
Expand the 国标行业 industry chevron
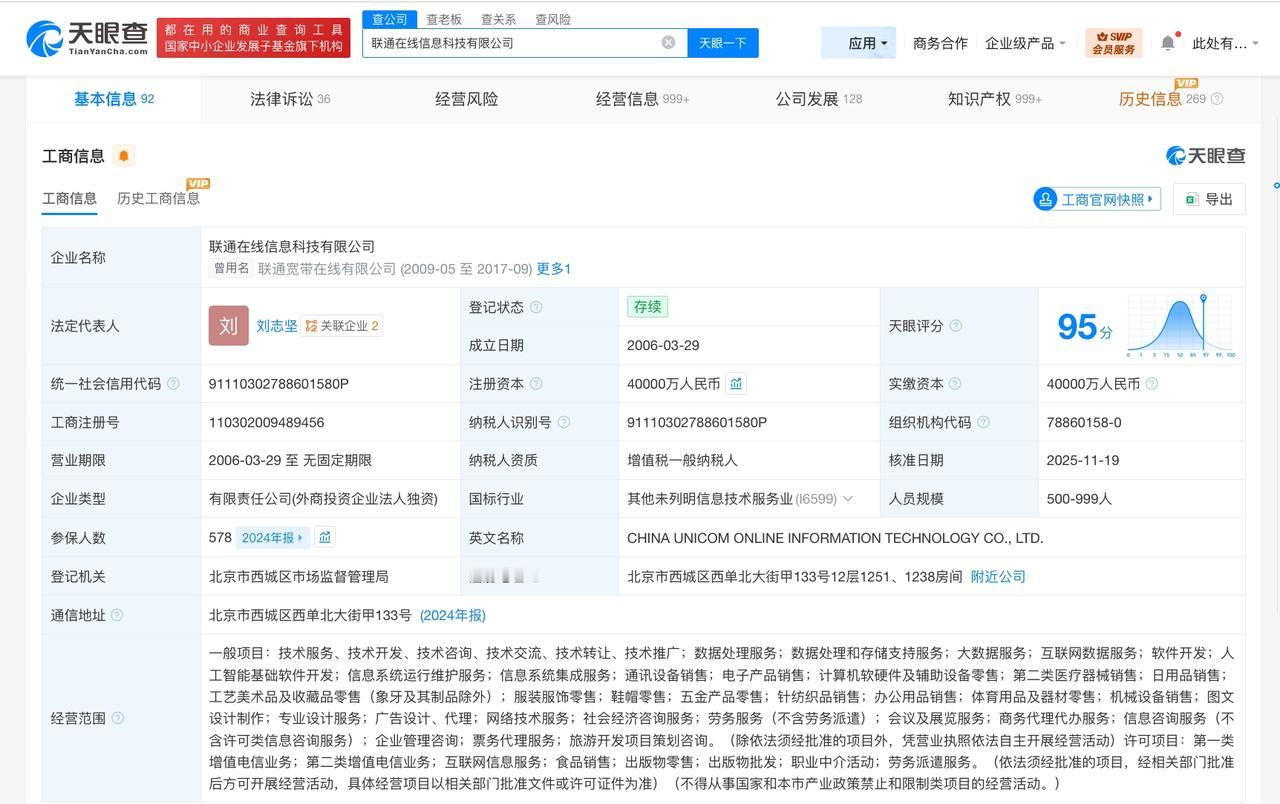coord(848,499)
